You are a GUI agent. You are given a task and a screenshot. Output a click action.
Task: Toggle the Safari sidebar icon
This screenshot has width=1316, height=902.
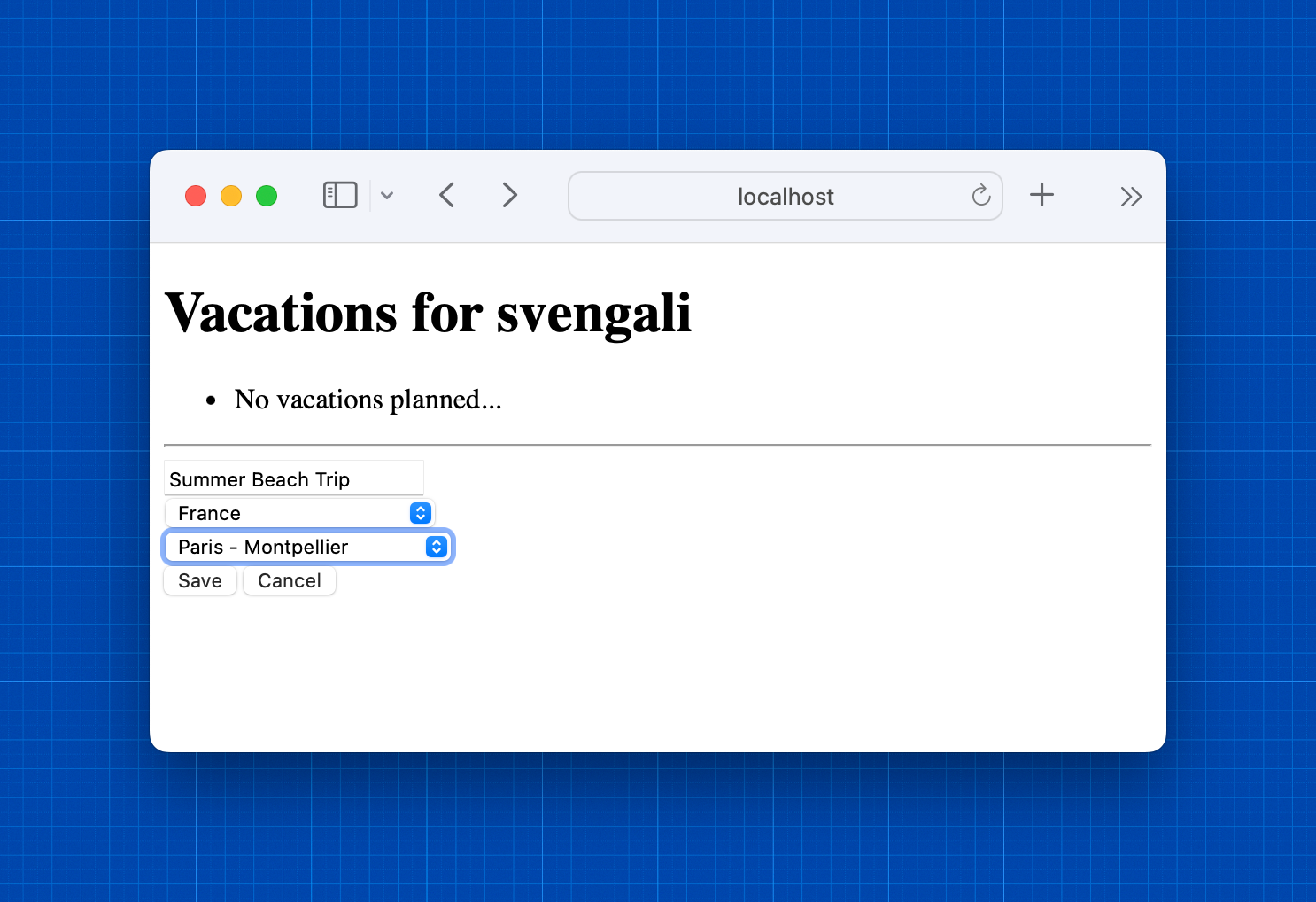click(340, 195)
